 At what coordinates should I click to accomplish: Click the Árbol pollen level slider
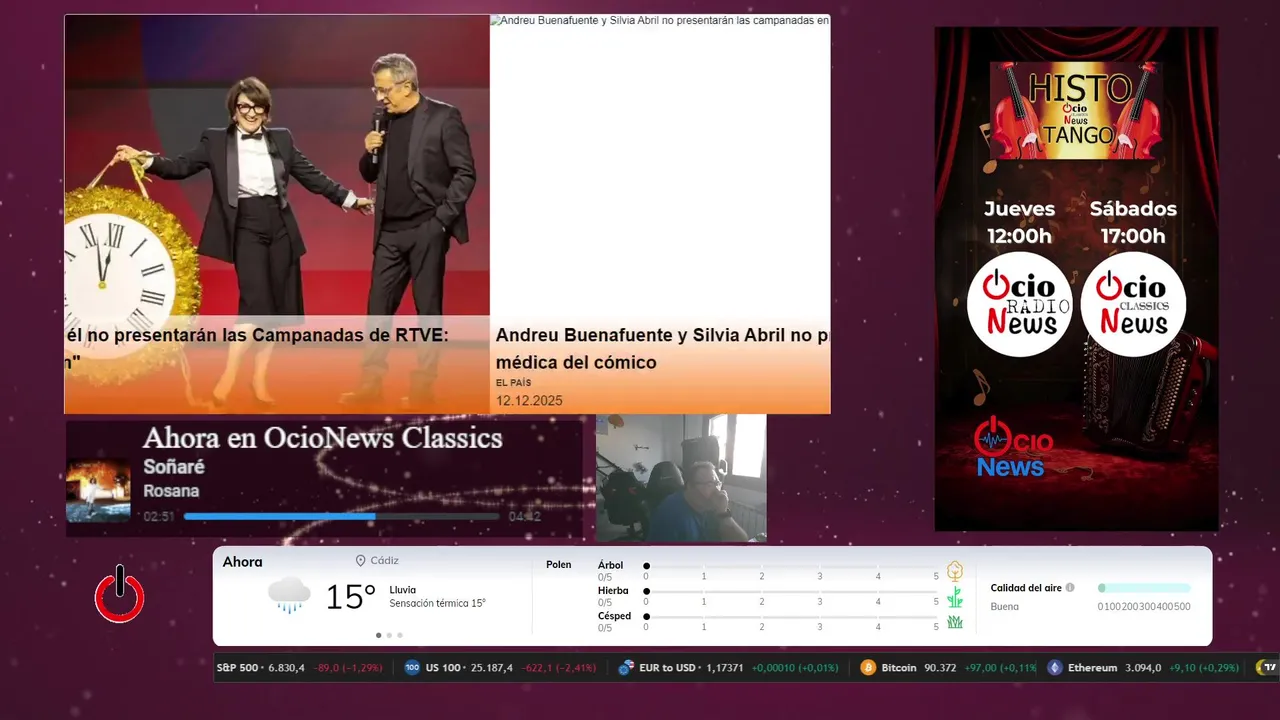tap(792, 567)
